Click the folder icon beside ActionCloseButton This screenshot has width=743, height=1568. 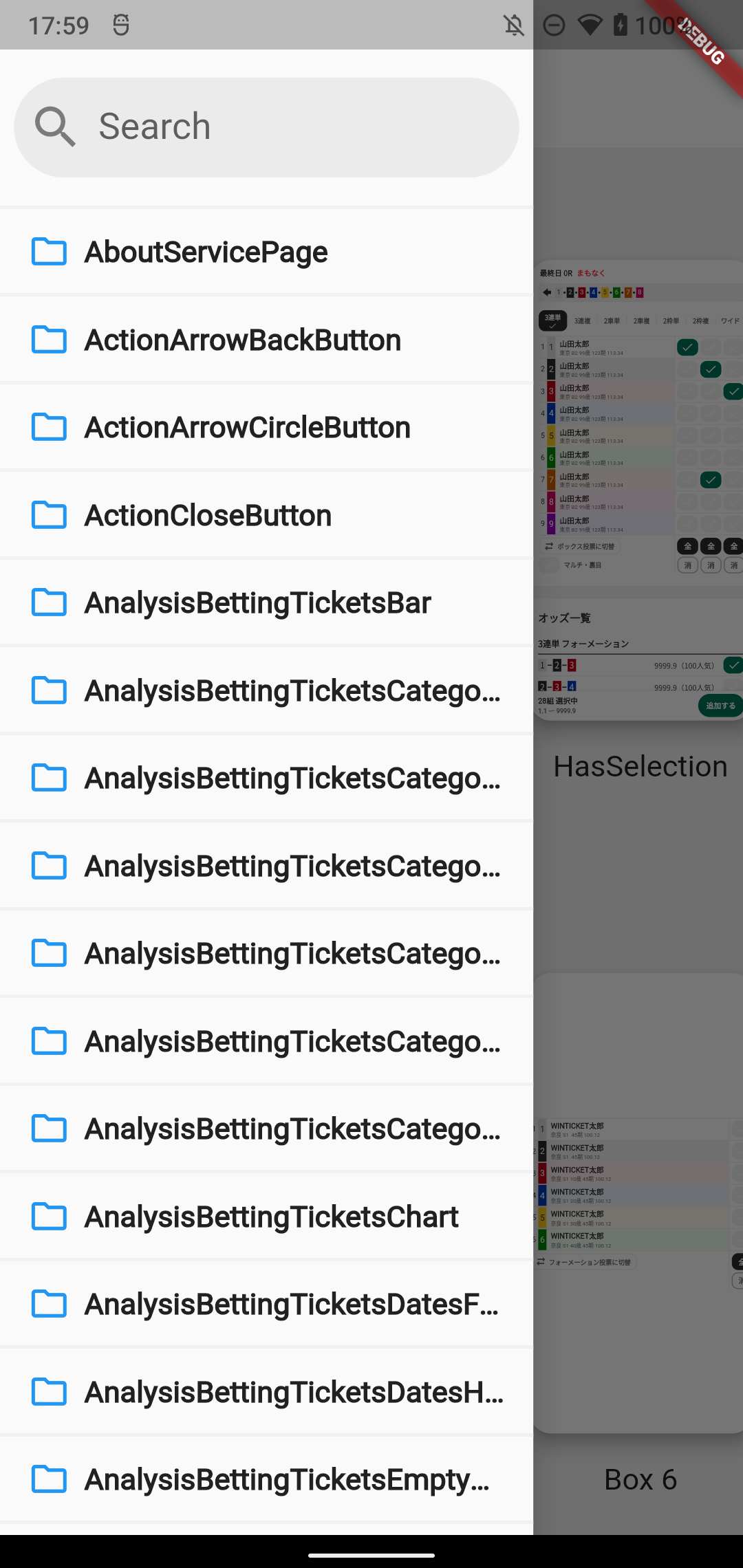tap(48, 515)
